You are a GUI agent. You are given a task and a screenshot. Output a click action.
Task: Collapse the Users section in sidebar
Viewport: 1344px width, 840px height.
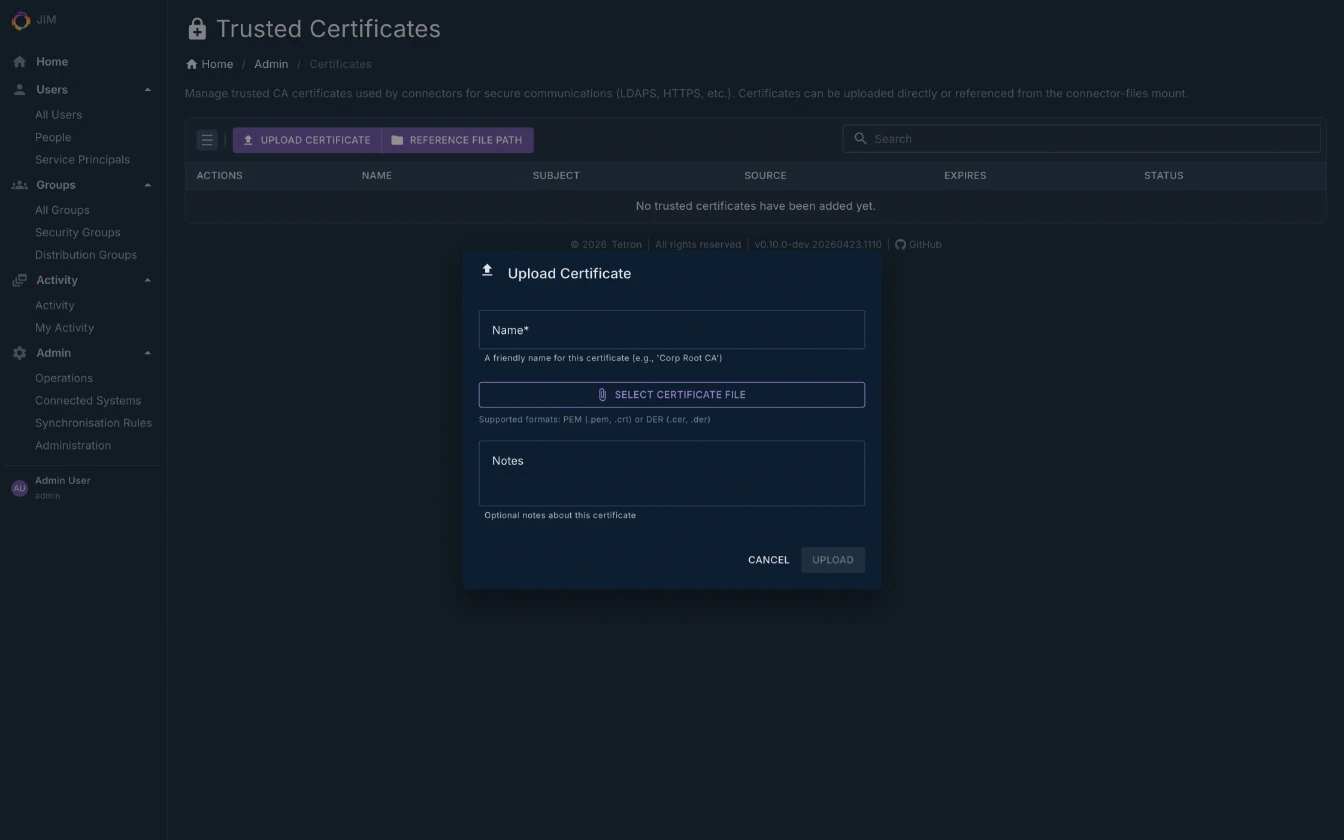147,89
